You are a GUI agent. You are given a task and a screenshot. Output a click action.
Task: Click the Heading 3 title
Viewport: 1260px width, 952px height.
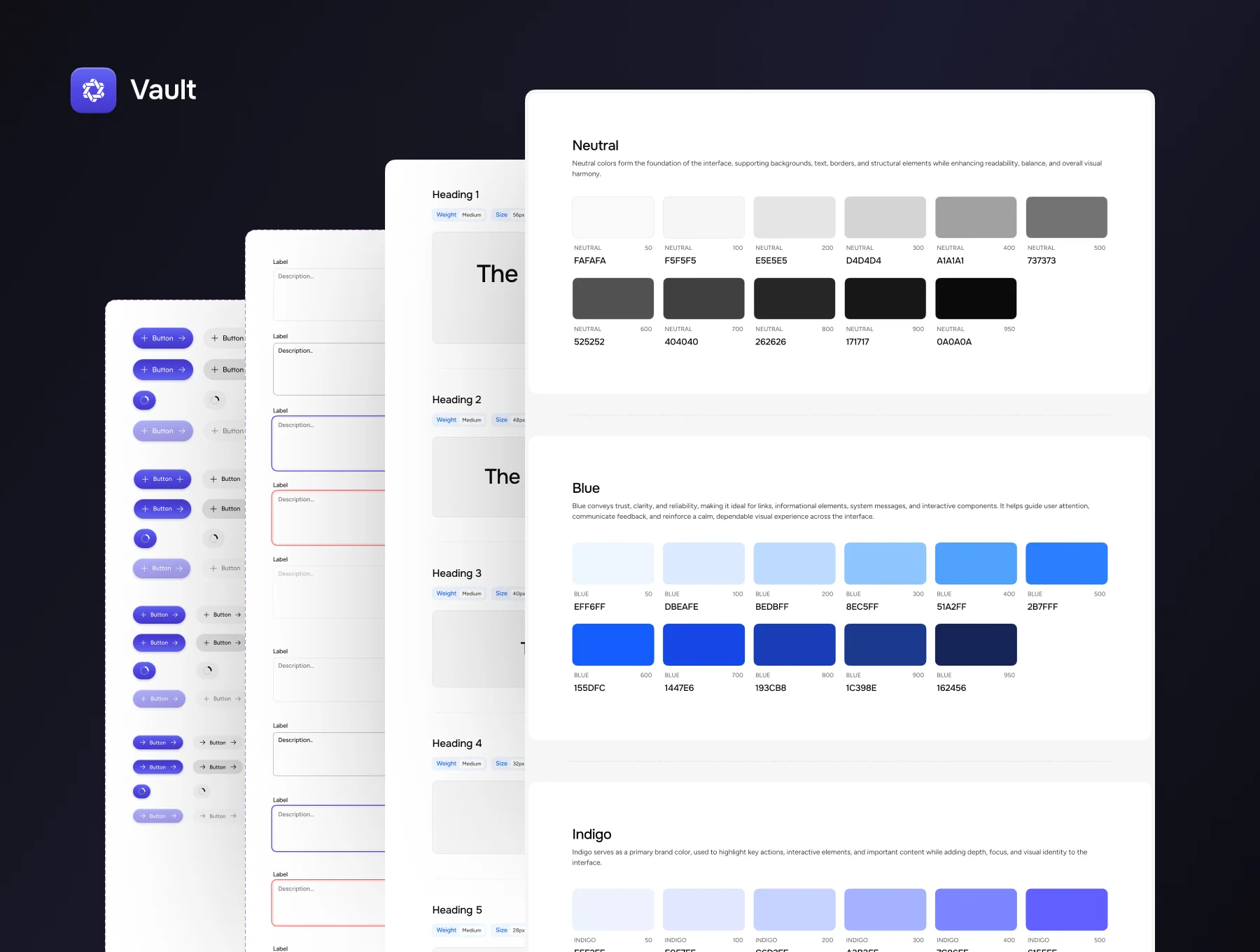tap(456, 573)
